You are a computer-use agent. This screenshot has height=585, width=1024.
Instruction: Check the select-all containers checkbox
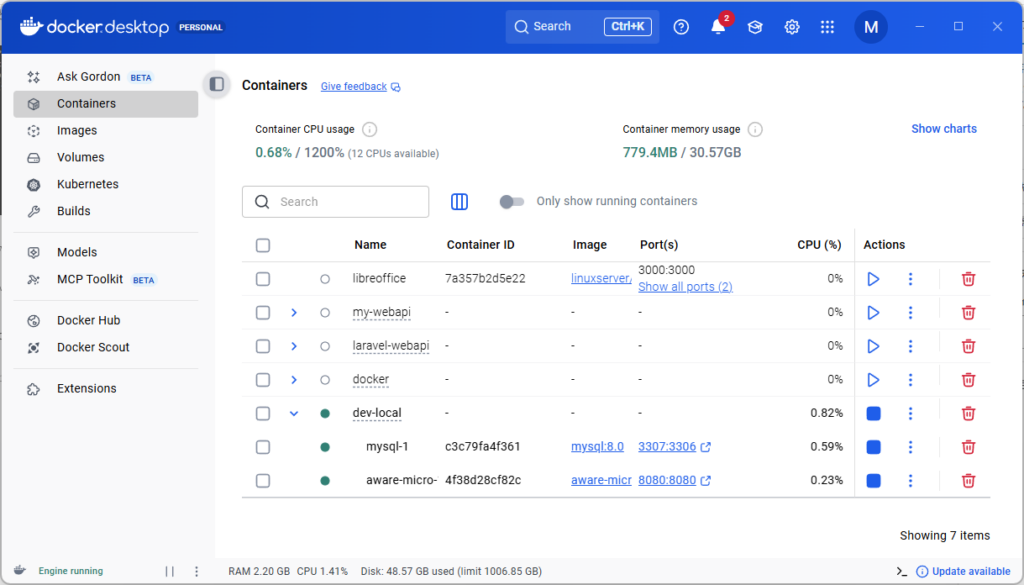[x=263, y=245]
